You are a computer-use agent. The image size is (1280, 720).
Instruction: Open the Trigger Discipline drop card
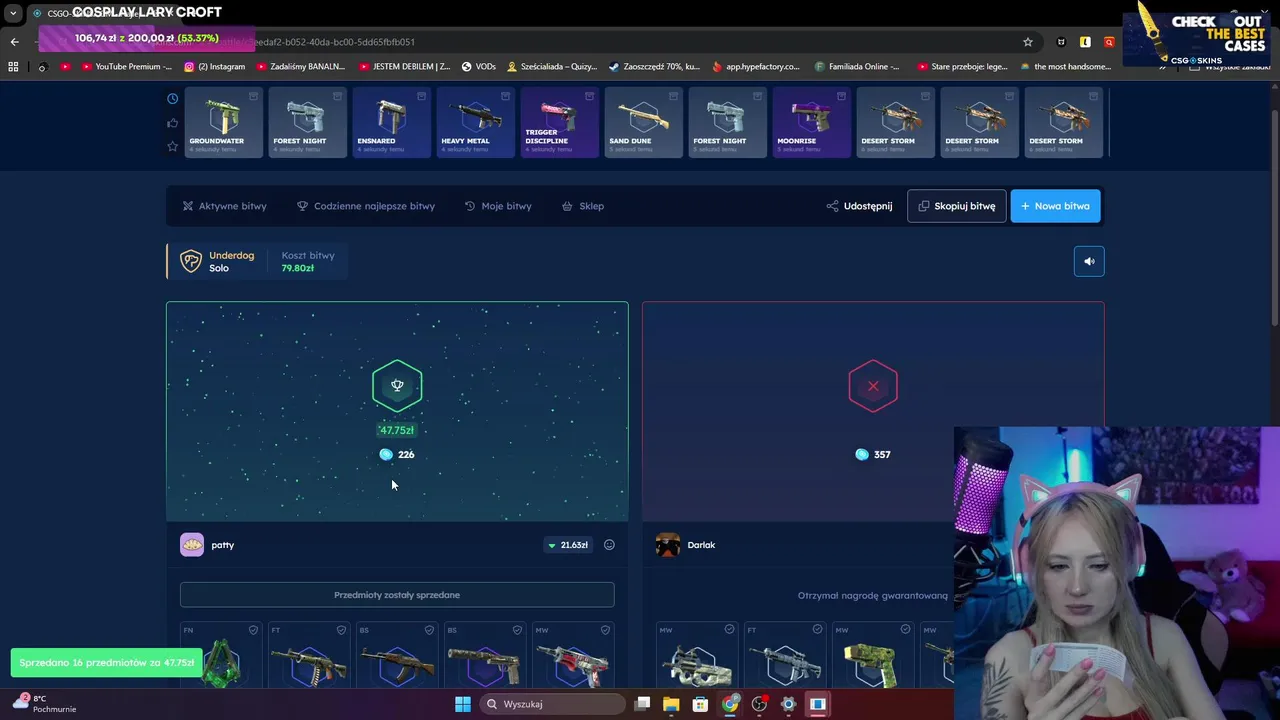click(x=560, y=122)
